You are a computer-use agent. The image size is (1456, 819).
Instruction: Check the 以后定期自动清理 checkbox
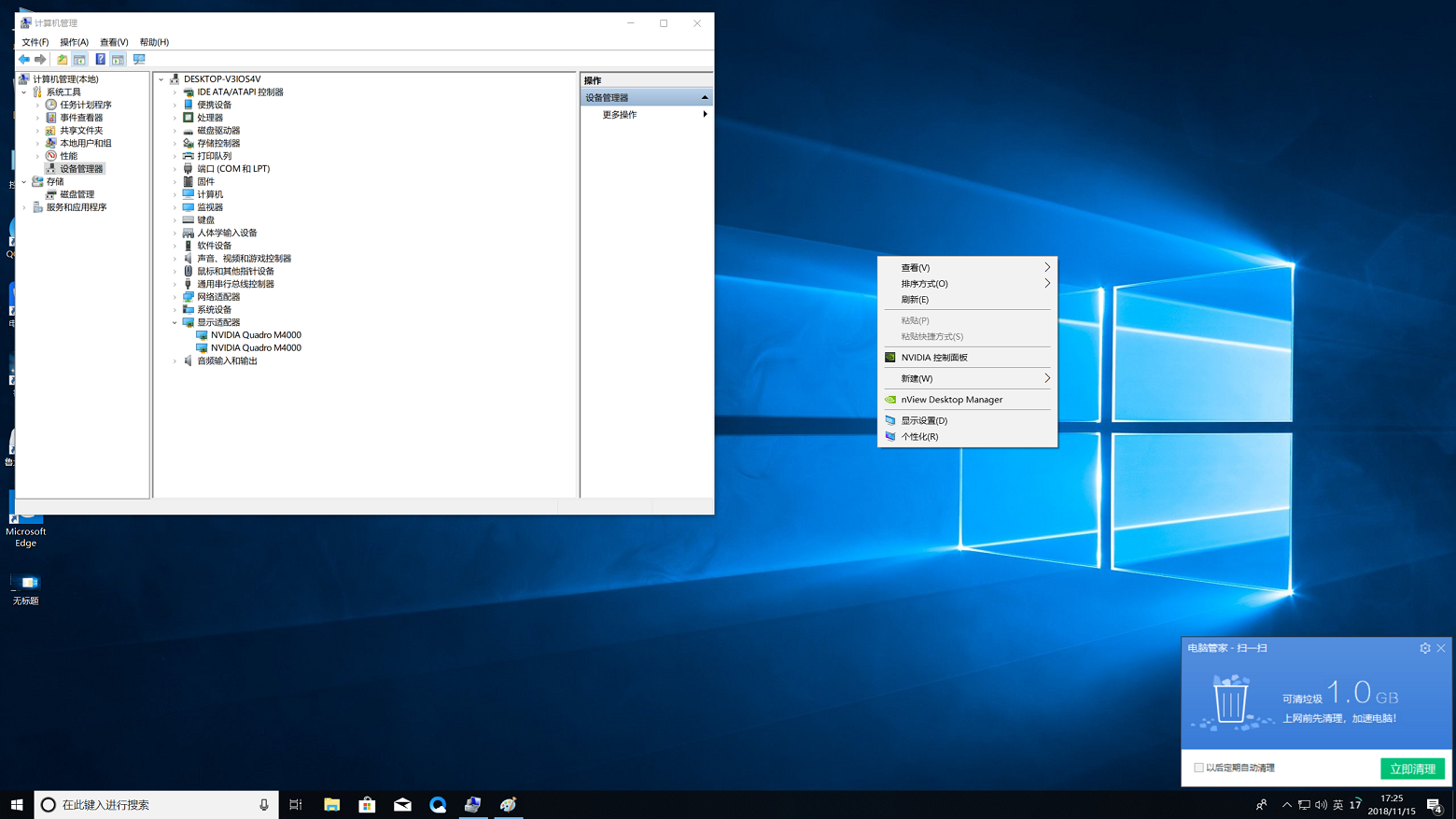click(x=1198, y=768)
